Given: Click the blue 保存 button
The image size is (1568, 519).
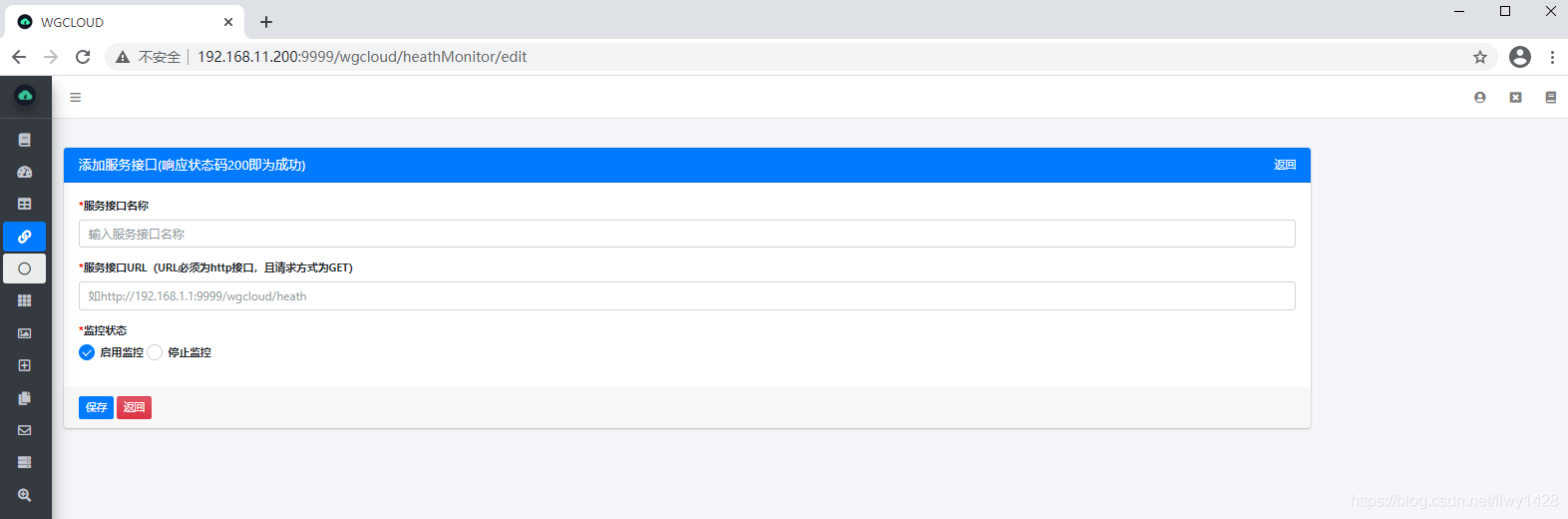Looking at the screenshot, I should pyautogui.click(x=96, y=407).
